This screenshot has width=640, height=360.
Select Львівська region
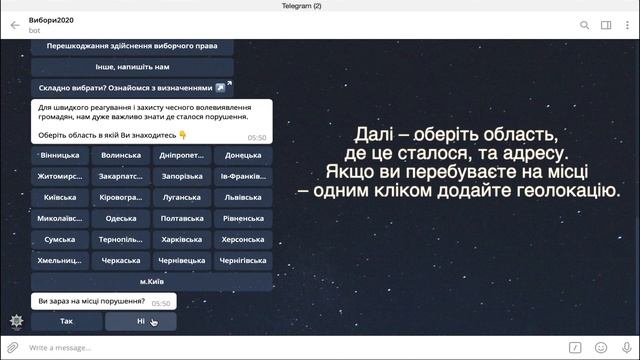point(243,198)
